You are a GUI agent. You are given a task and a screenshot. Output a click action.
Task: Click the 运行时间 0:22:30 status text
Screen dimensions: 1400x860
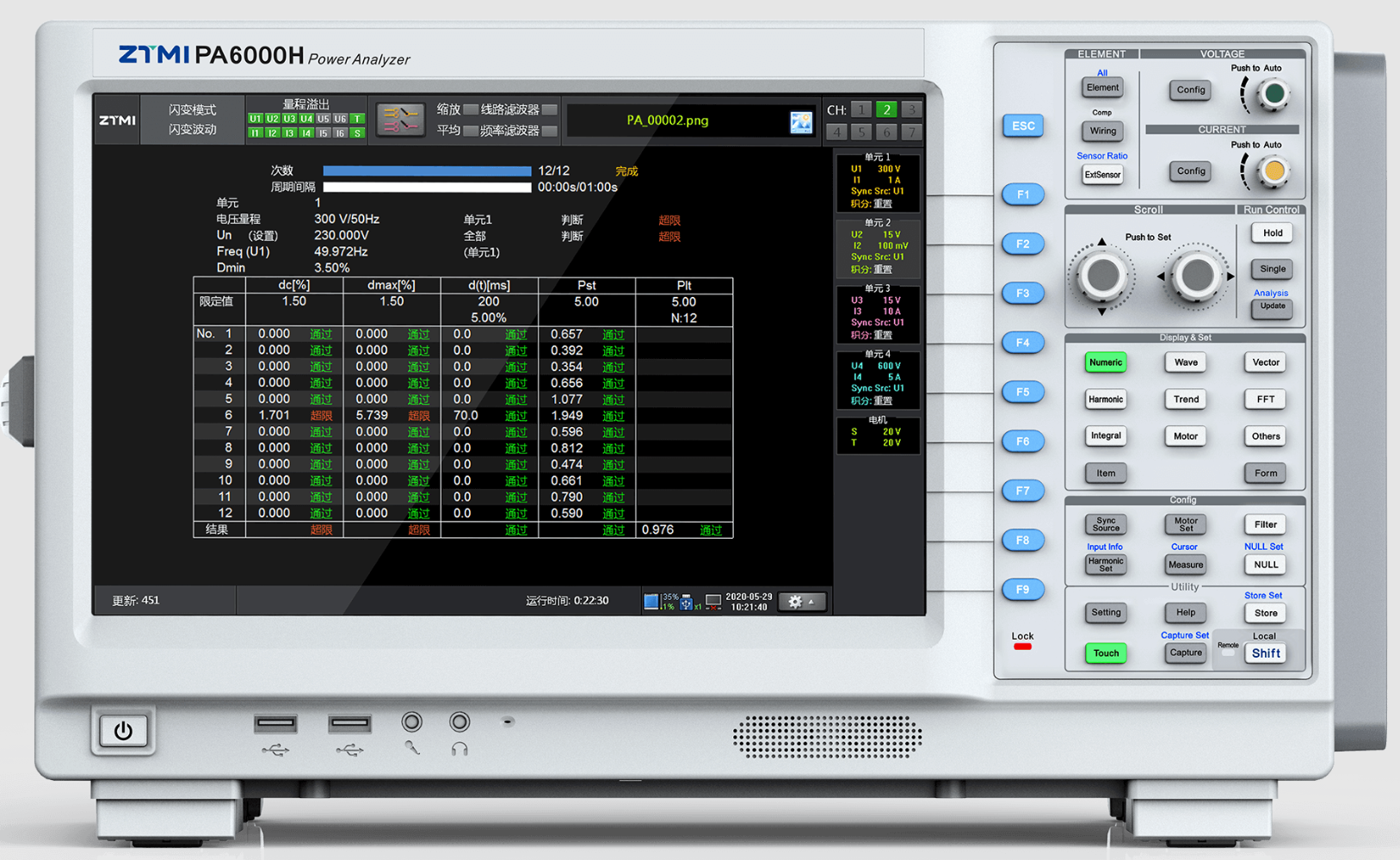567,601
